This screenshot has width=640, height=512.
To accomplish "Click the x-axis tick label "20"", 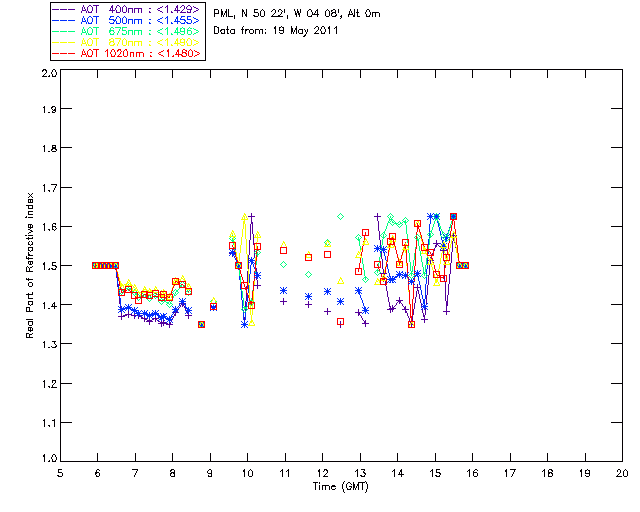I will pyautogui.click(x=622, y=473).
